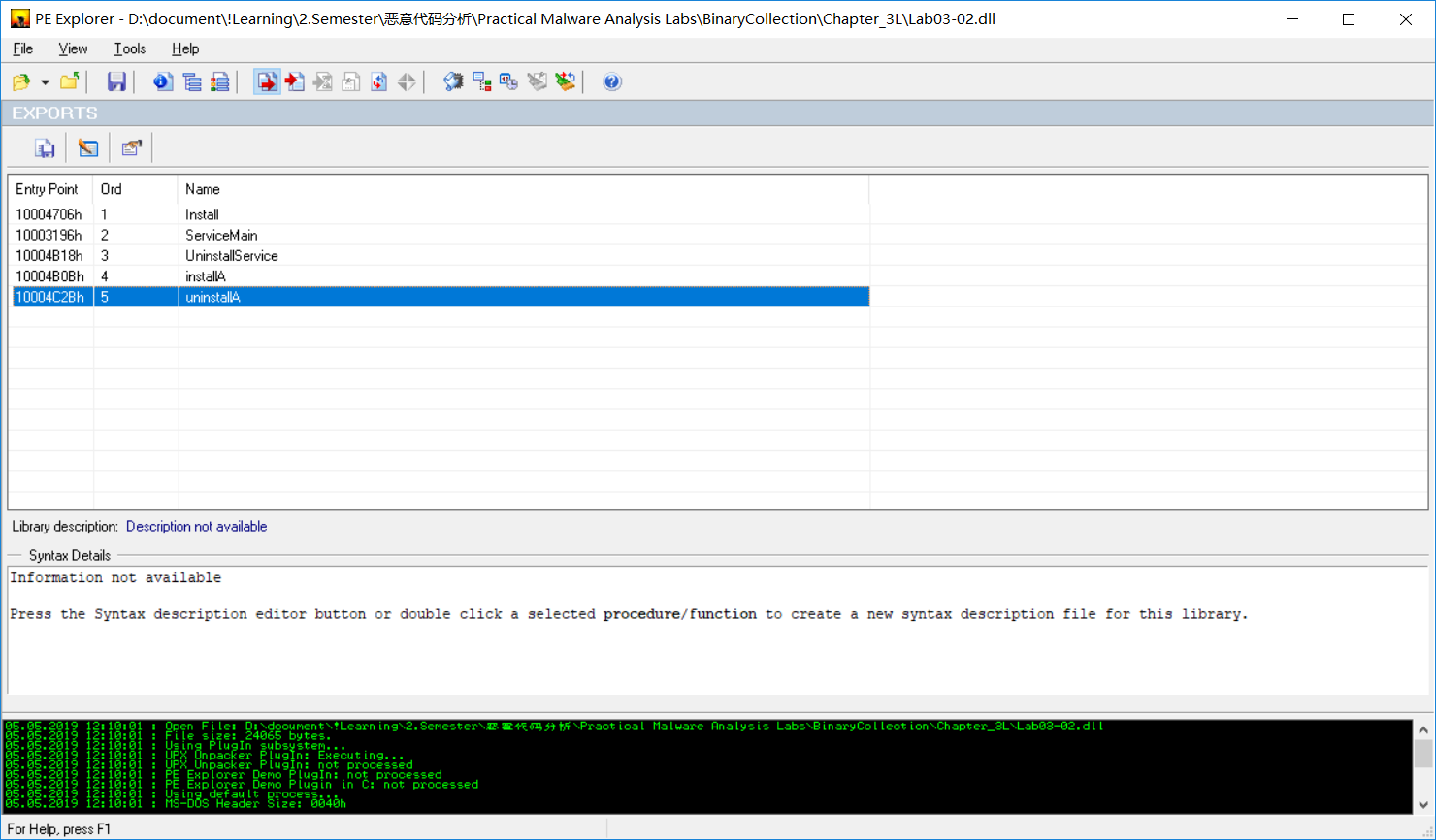1436x840 pixels.
Task: Click the Save toolbar icon
Action: 116,81
